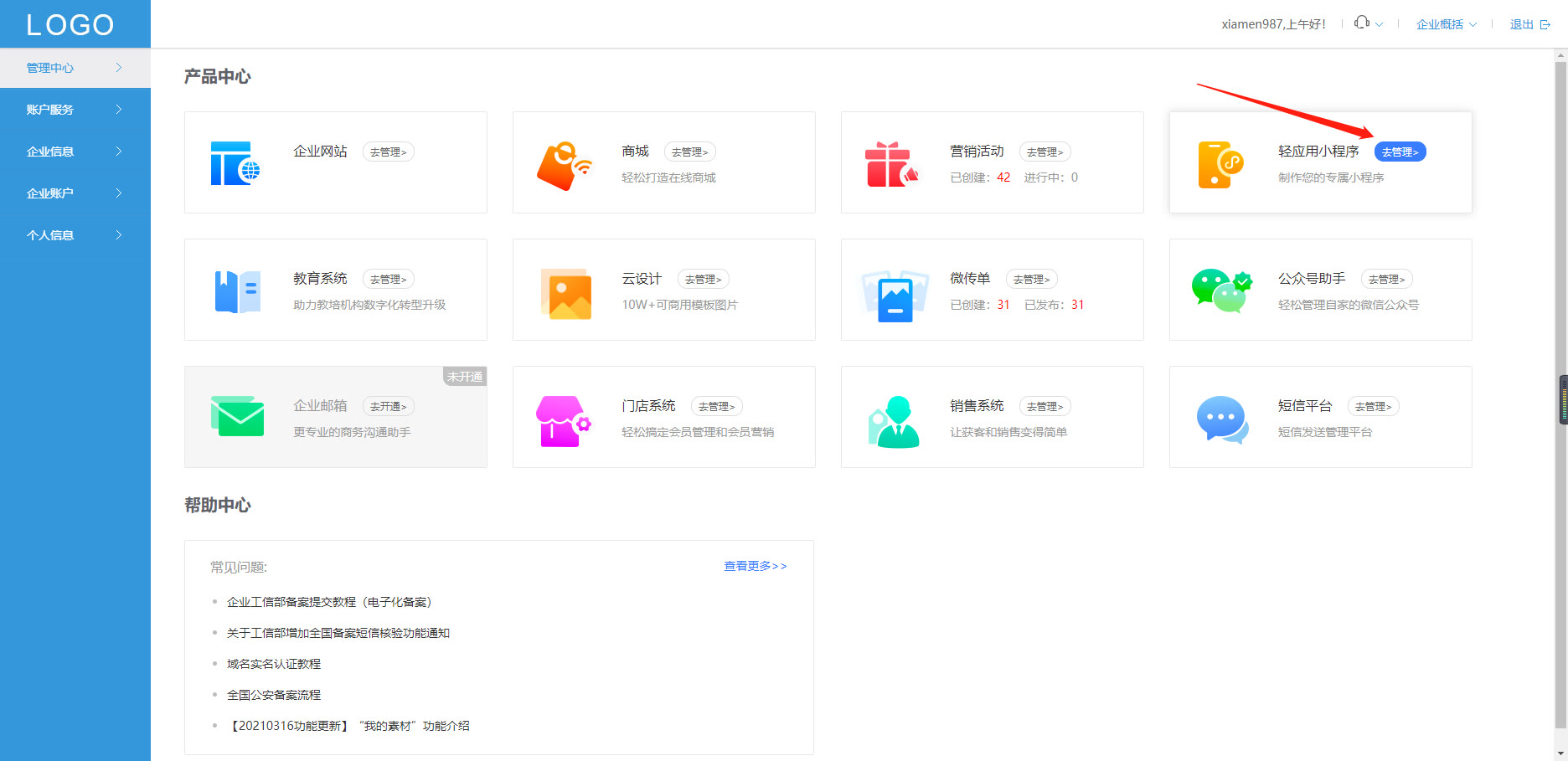Image resolution: width=1568 pixels, height=761 pixels.
Task: Open the 公众号助手 WeChat icon
Action: 1220,290
